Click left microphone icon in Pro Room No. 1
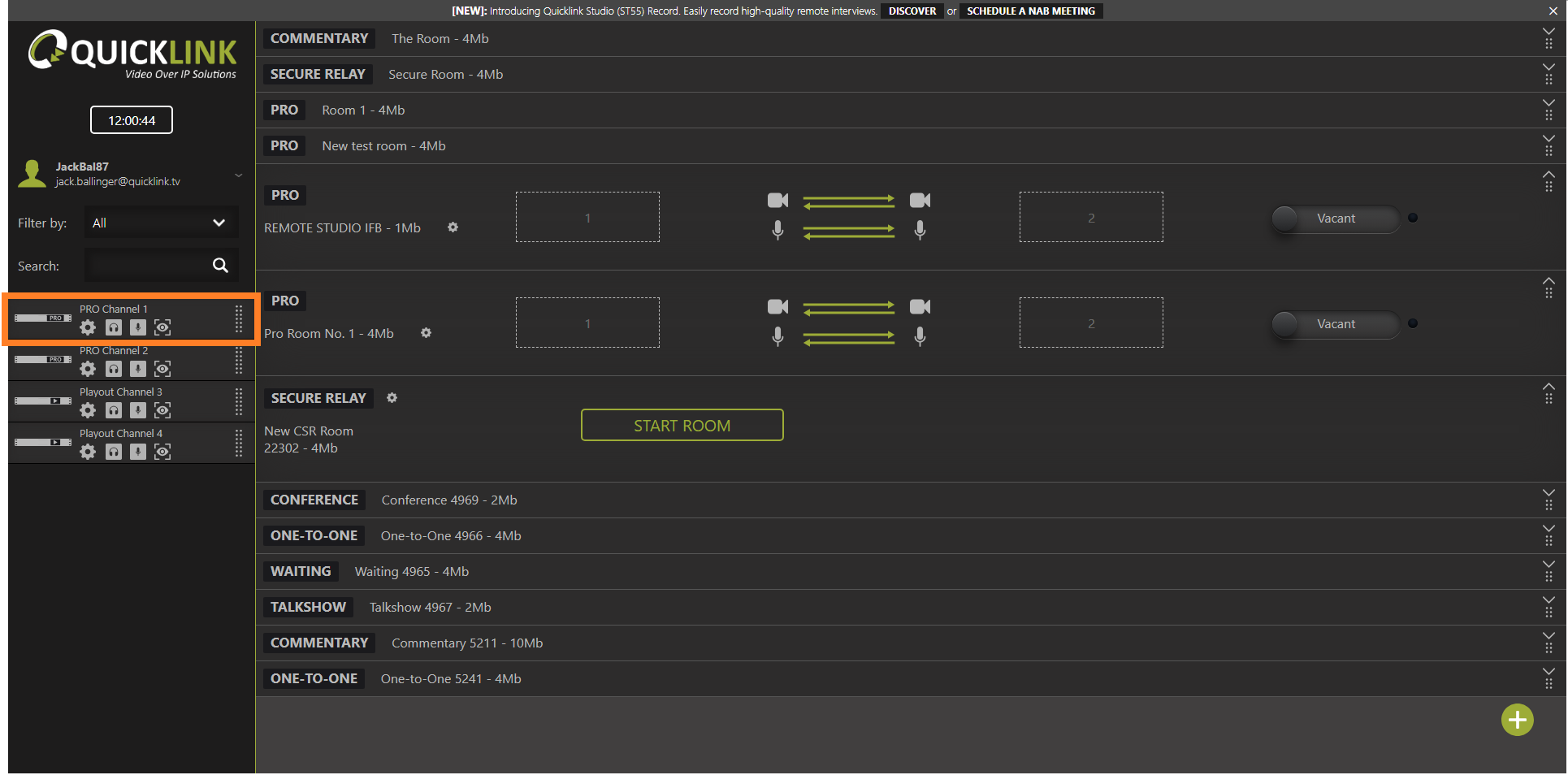This screenshot has width=1568, height=775. tap(778, 336)
